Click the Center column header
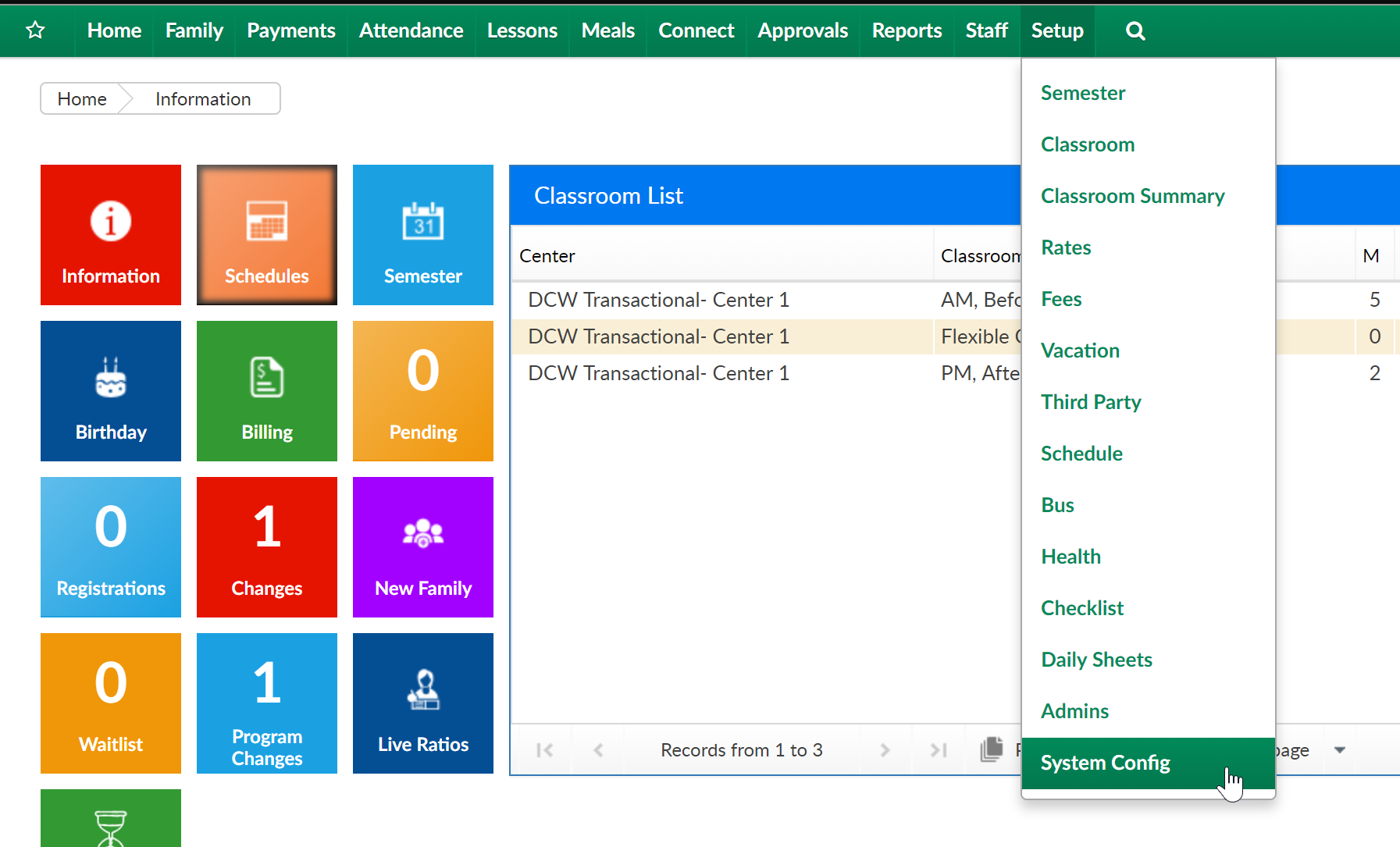The height and width of the screenshot is (847, 1400). point(547,256)
